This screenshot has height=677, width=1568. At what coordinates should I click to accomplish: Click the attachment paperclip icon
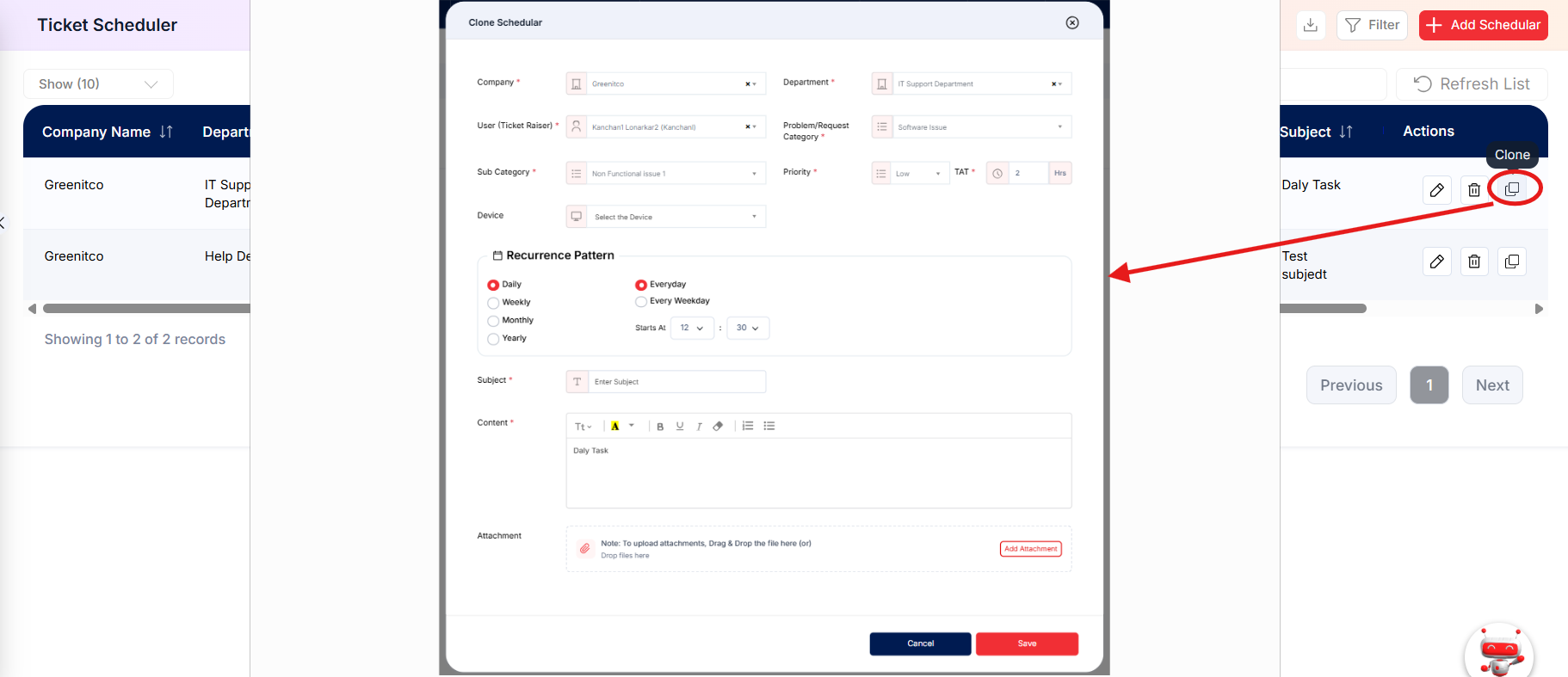tap(584, 548)
